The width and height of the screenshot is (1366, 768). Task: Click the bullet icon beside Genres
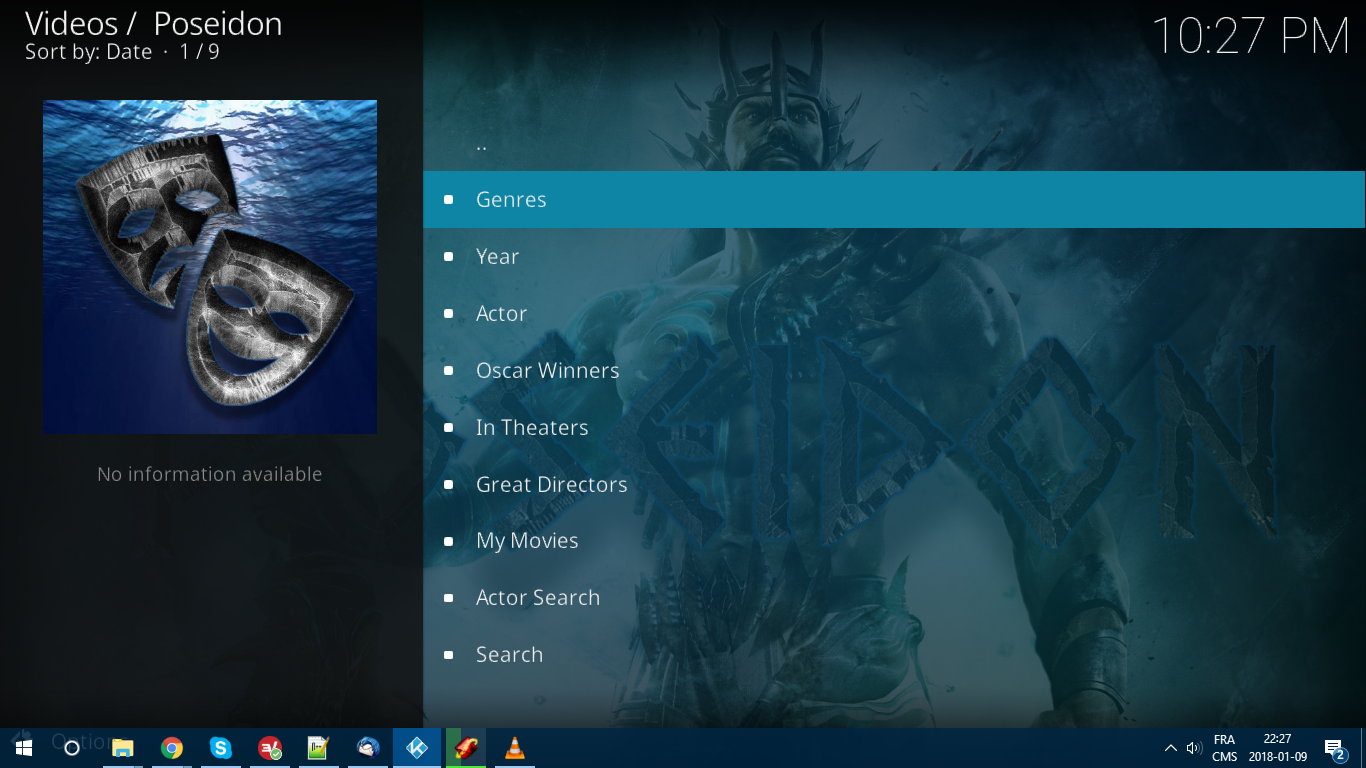click(449, 200)
